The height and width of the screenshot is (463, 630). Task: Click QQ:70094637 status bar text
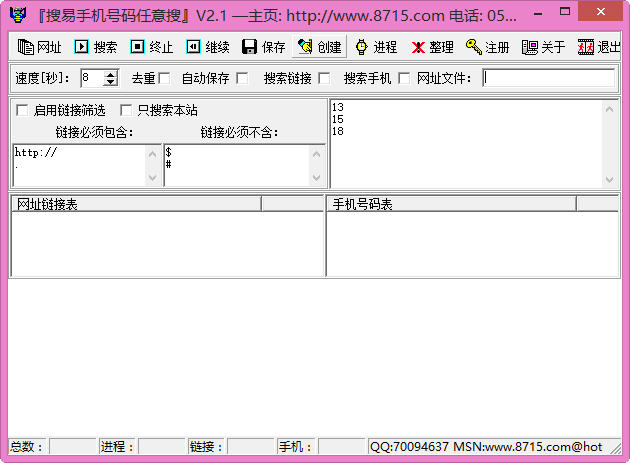coord(409,447)
